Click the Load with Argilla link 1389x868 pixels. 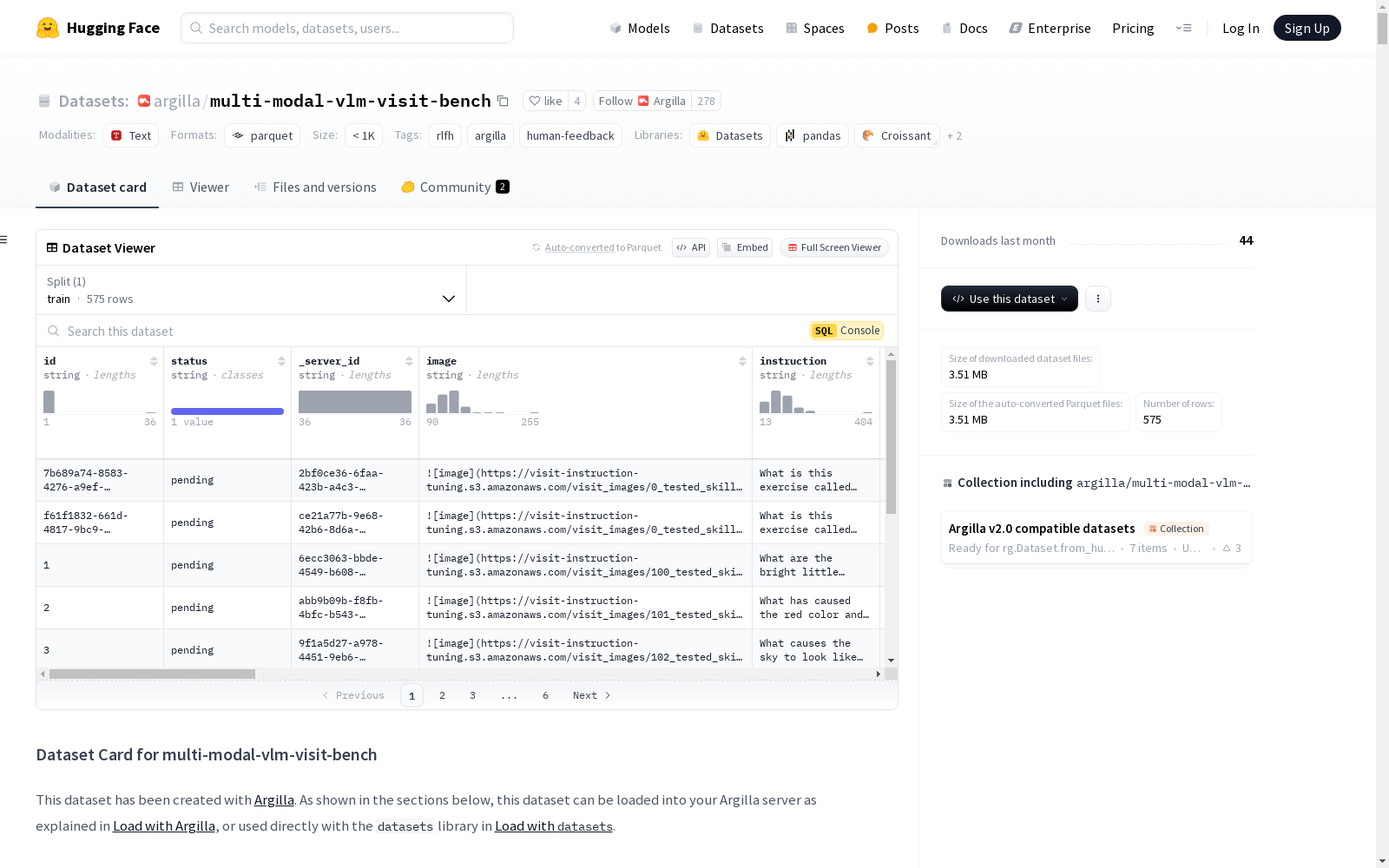[x=164, y=825]
